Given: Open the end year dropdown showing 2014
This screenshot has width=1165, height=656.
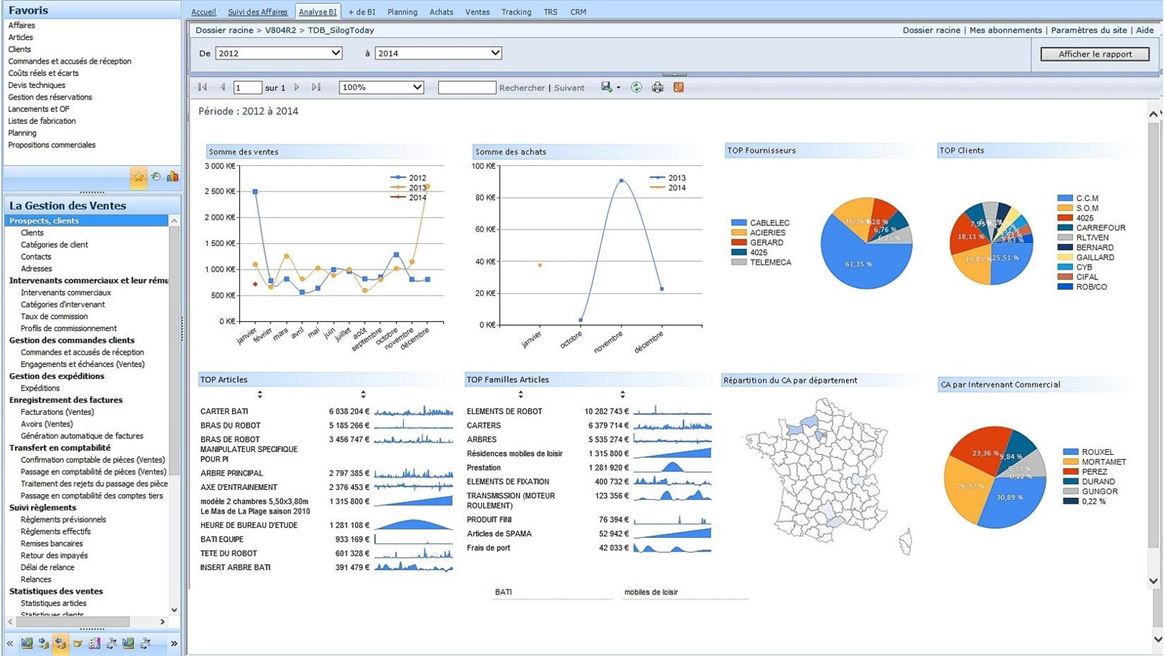Looking at the screenshot, I should click(438, 53).
